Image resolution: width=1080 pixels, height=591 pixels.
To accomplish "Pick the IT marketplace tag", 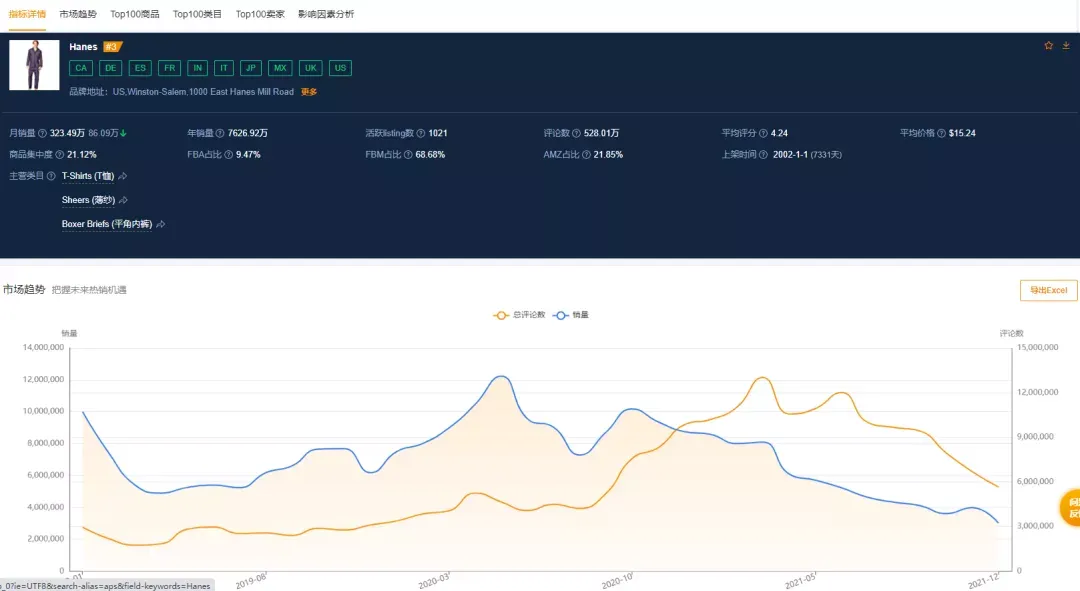I will [x=224, y=68].
